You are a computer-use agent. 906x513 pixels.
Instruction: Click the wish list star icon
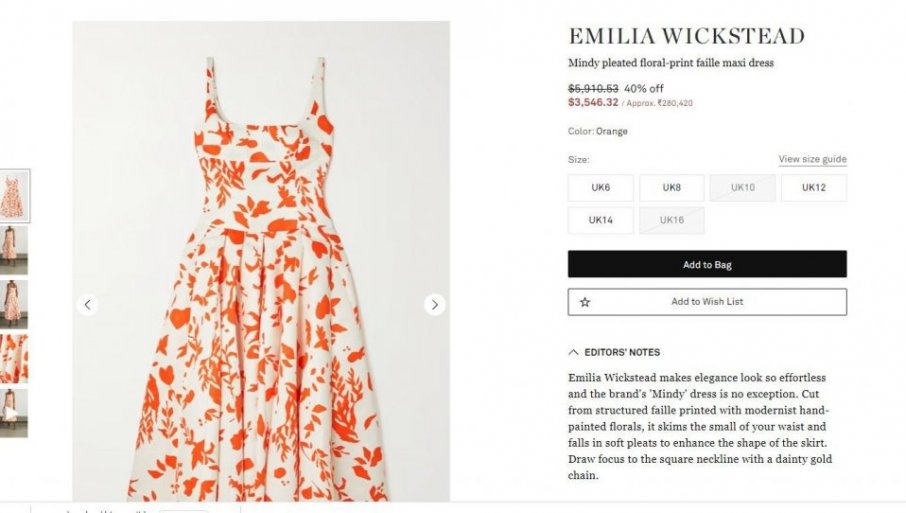pos(585,302)
